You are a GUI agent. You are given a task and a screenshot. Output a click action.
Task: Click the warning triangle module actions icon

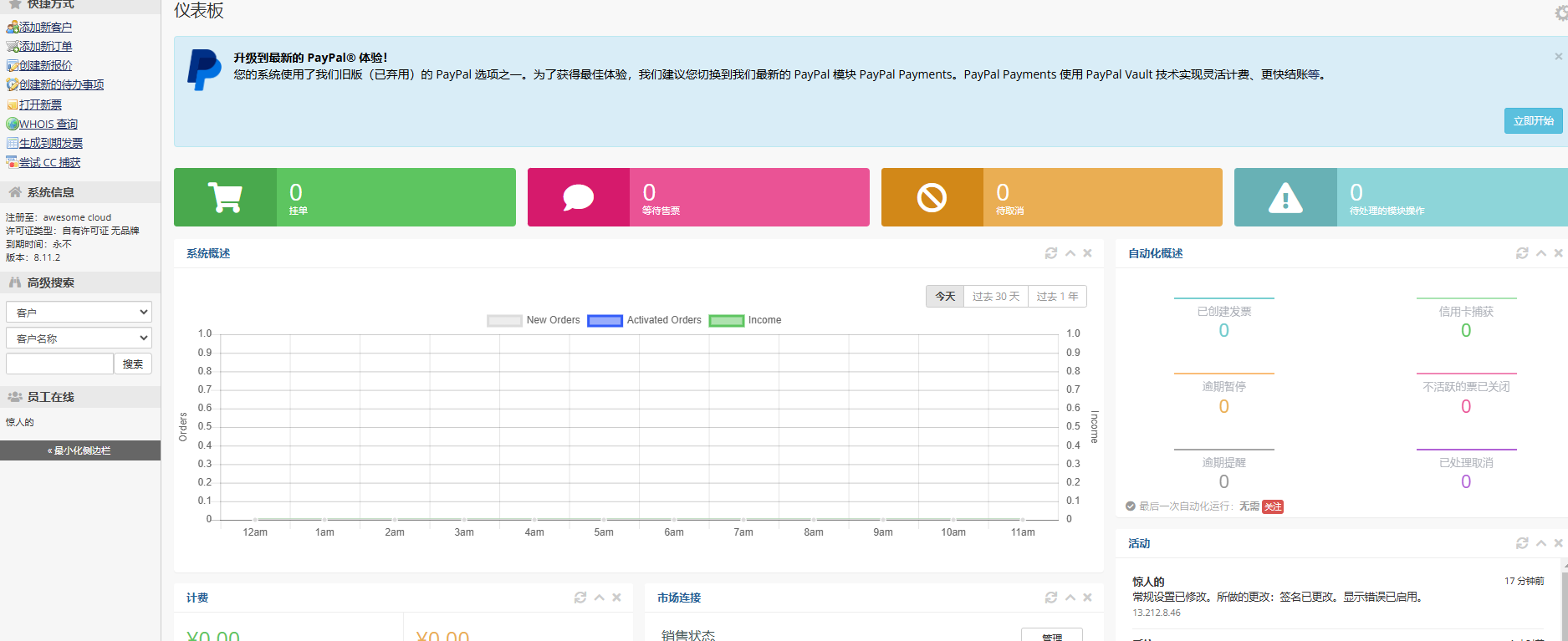point(1285,197)
